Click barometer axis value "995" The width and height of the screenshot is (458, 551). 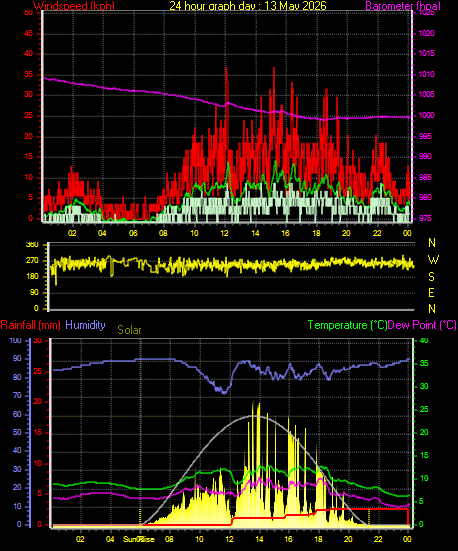425,136
